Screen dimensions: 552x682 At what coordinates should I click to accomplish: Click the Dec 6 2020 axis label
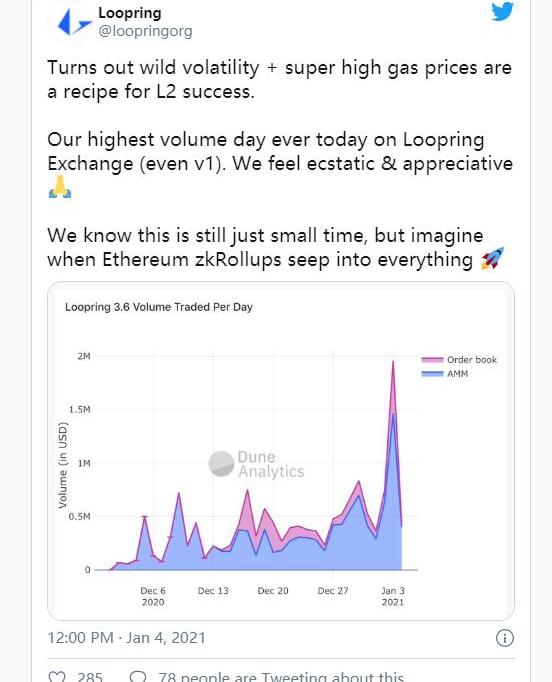tap(153, 596)
